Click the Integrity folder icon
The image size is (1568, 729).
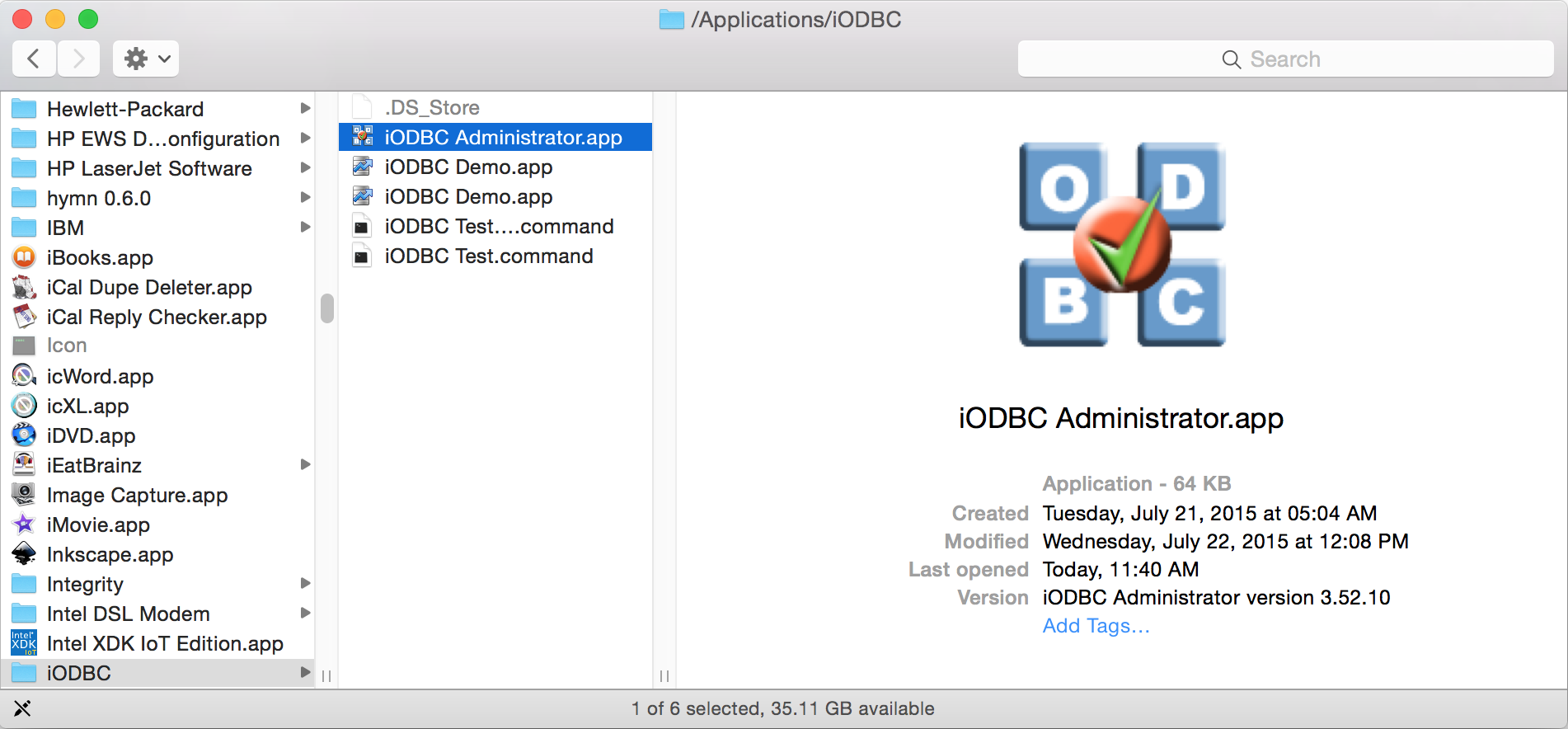pos(24,584)
